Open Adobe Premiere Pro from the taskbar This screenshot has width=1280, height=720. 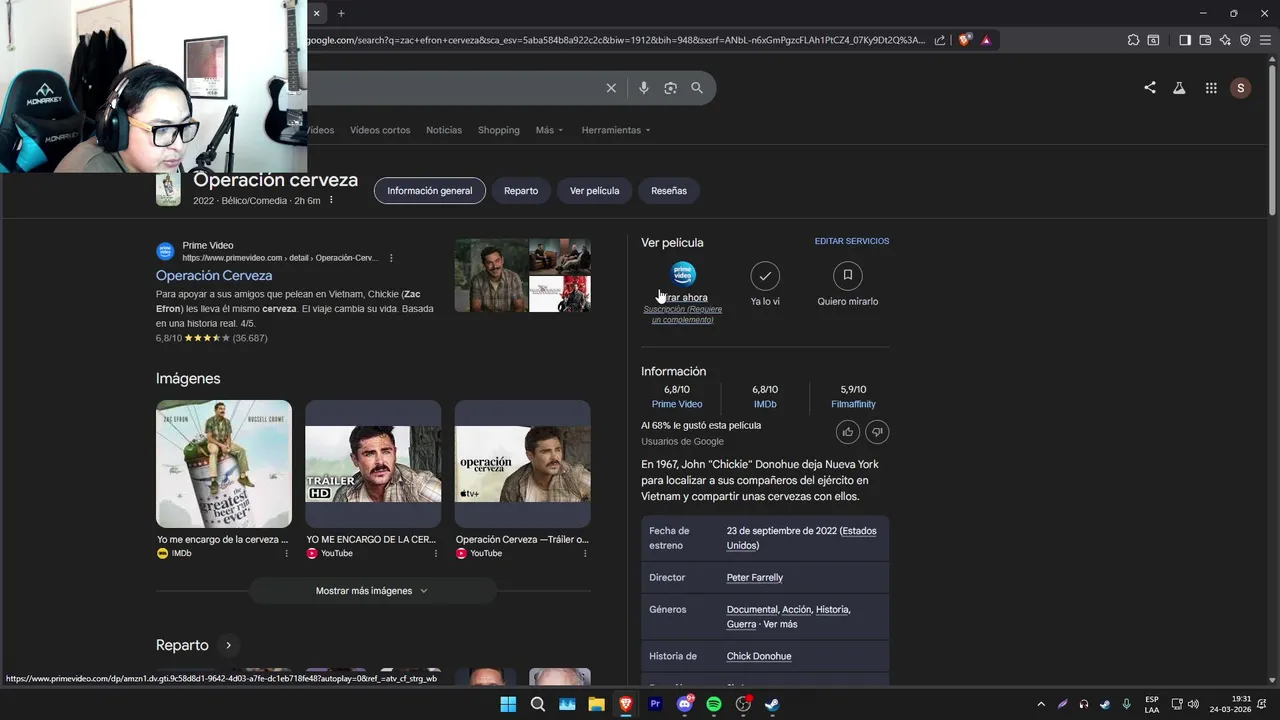tap(655, 704)
